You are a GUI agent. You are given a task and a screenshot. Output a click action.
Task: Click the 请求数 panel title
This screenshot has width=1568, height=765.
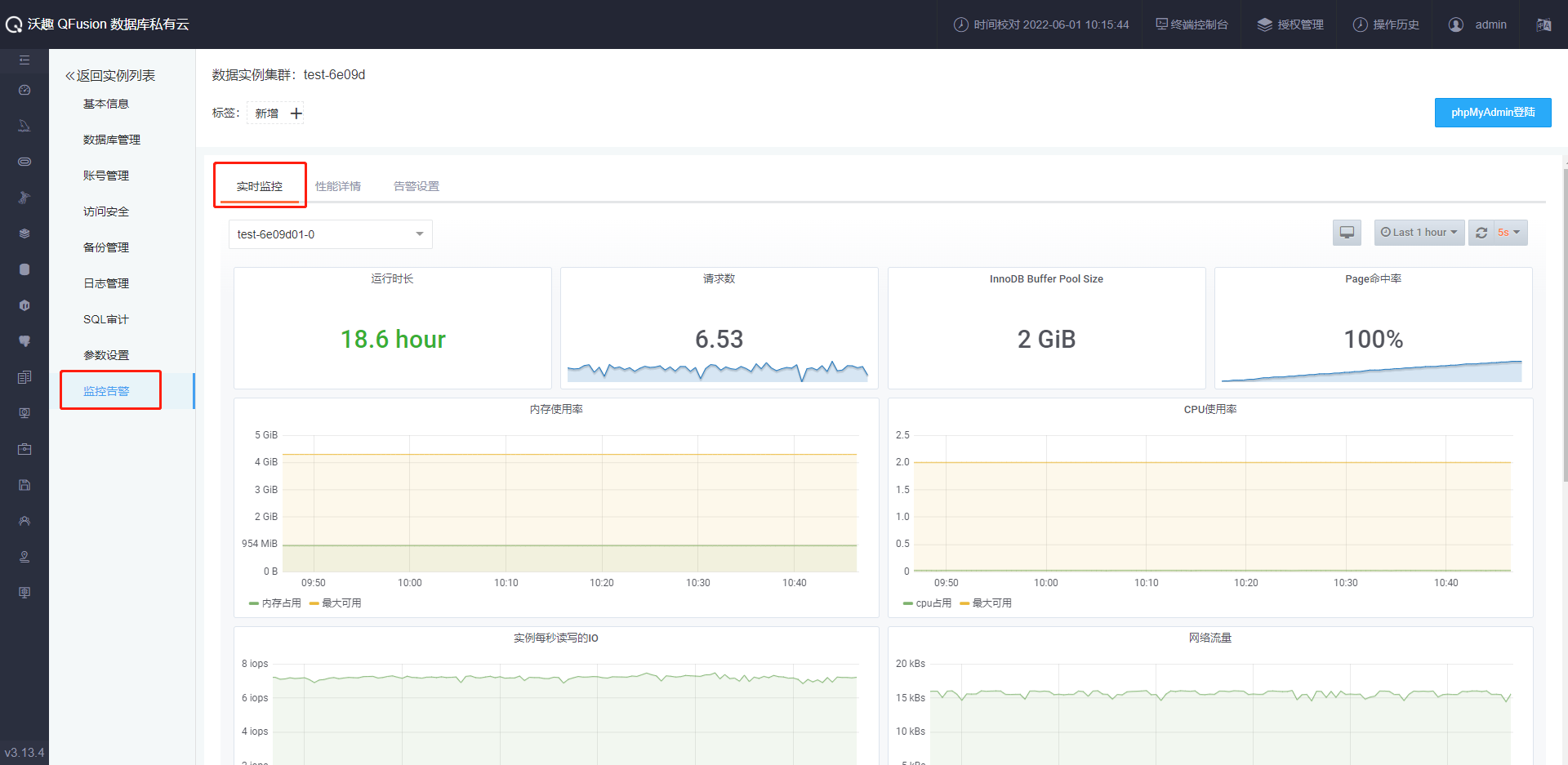tap(719, 278)
